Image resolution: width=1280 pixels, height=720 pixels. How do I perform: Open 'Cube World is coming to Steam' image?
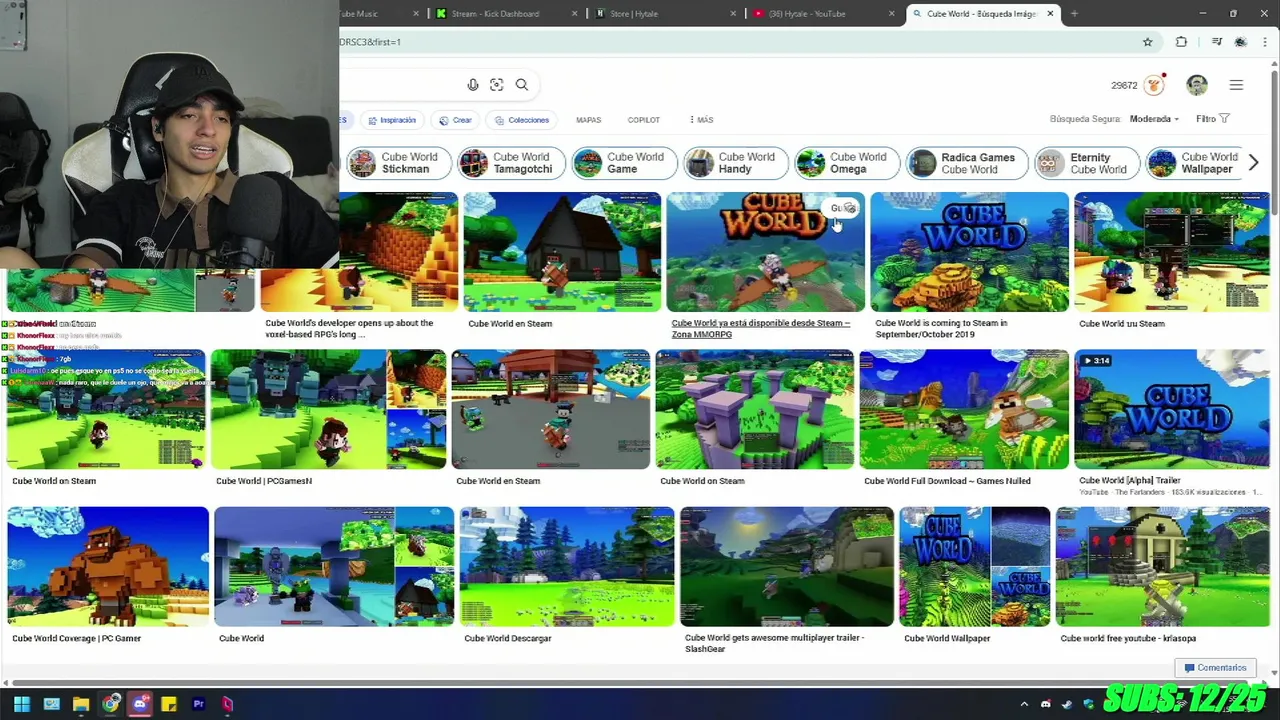point(969,252)
